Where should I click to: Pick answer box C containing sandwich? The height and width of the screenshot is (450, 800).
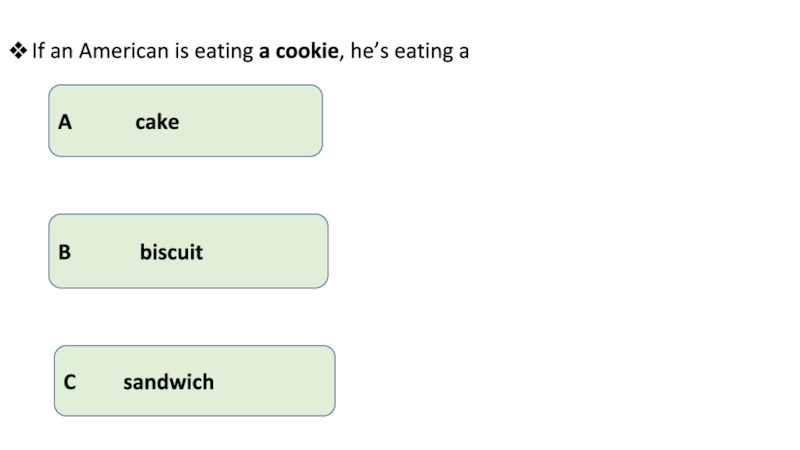click(194, 381)
